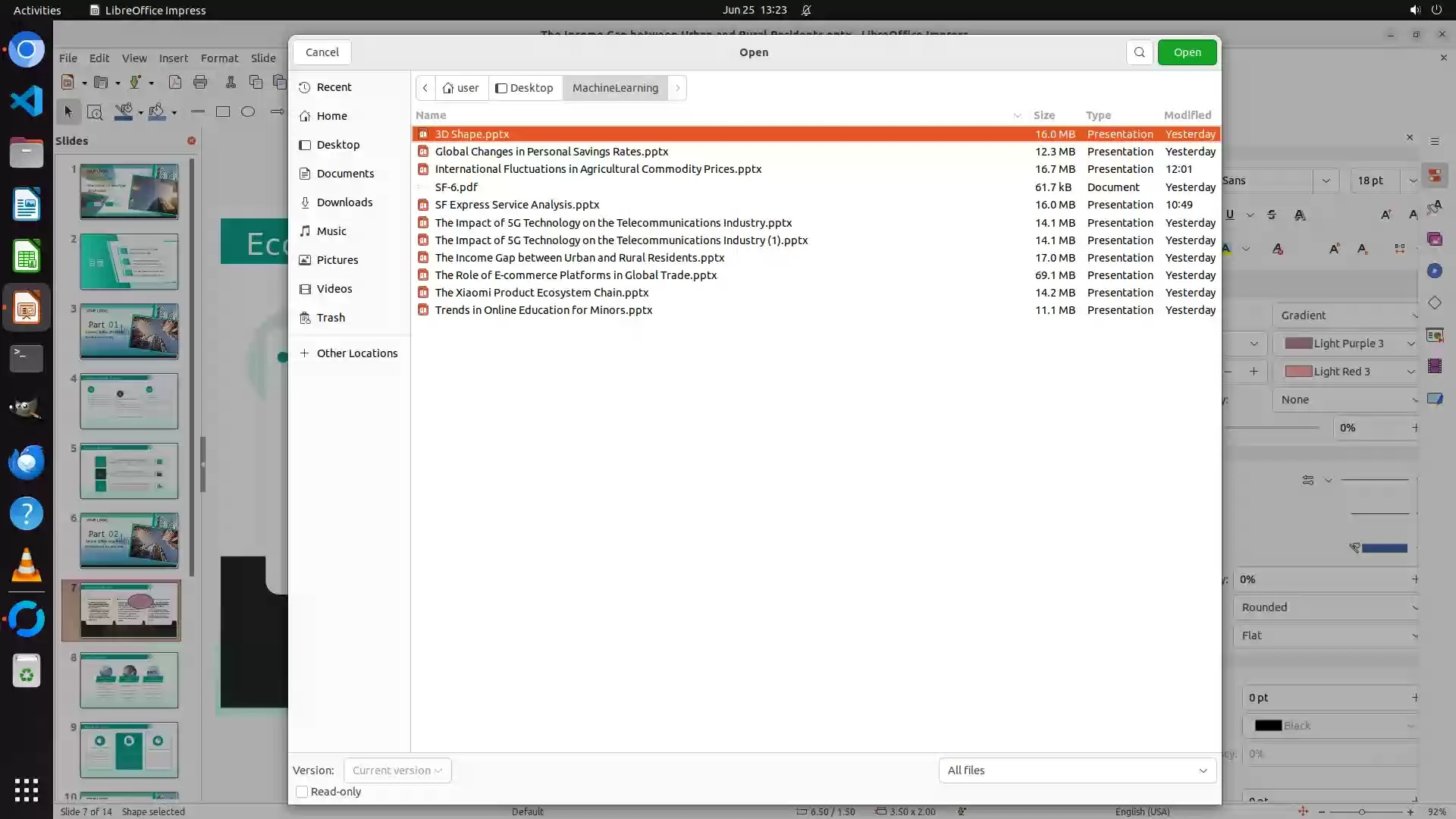Open the Current version dropdown
The width and height of the screenshot is (1456, 819).
coord(397,770)
